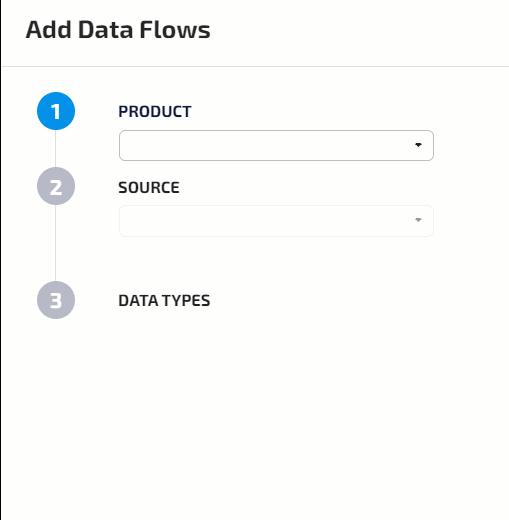This screenshot has height=520, width=509.
Task: Click the gray arrow in the SOURCE dropdown
Action: [x=418, y=220]
